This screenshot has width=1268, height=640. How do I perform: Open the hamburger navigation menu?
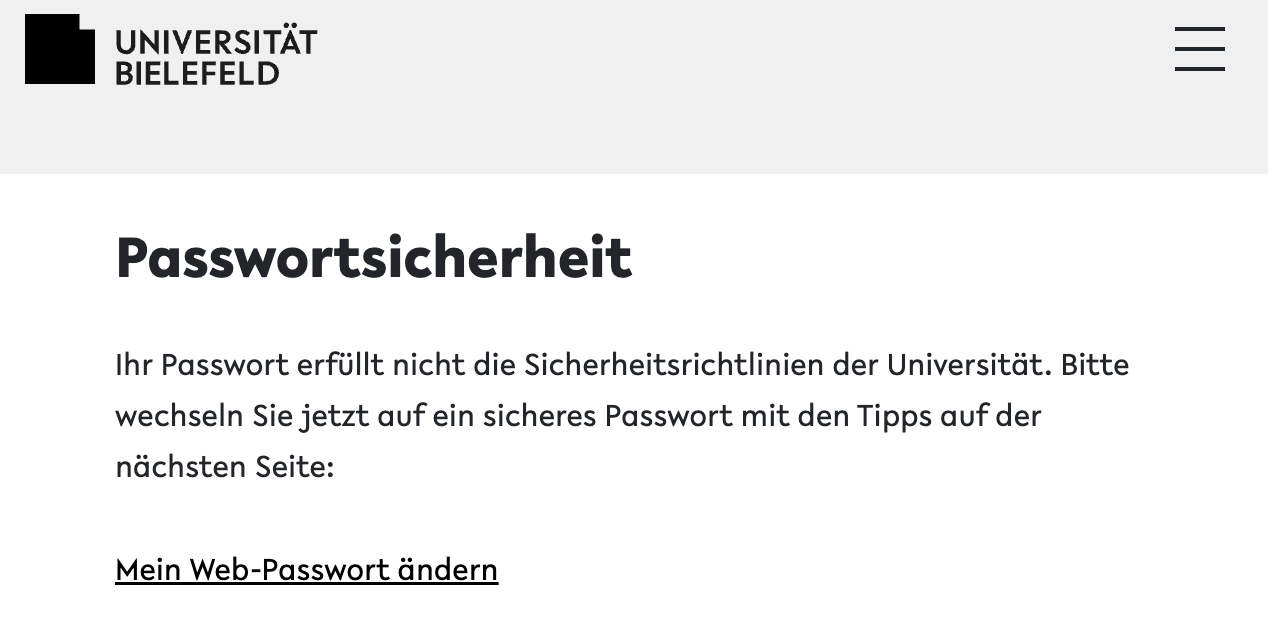[1199, 49]
